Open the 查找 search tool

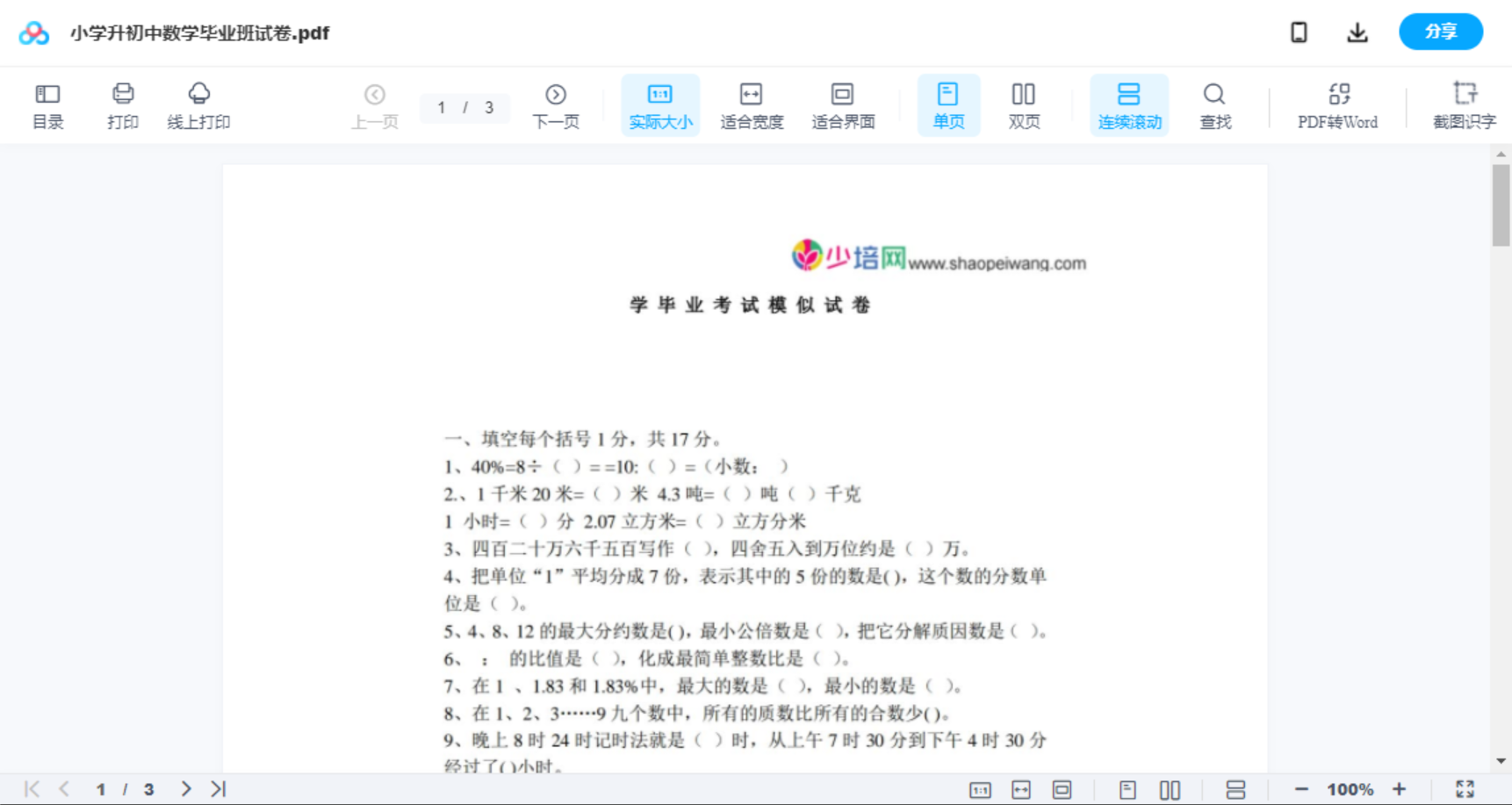(1214, 104)
